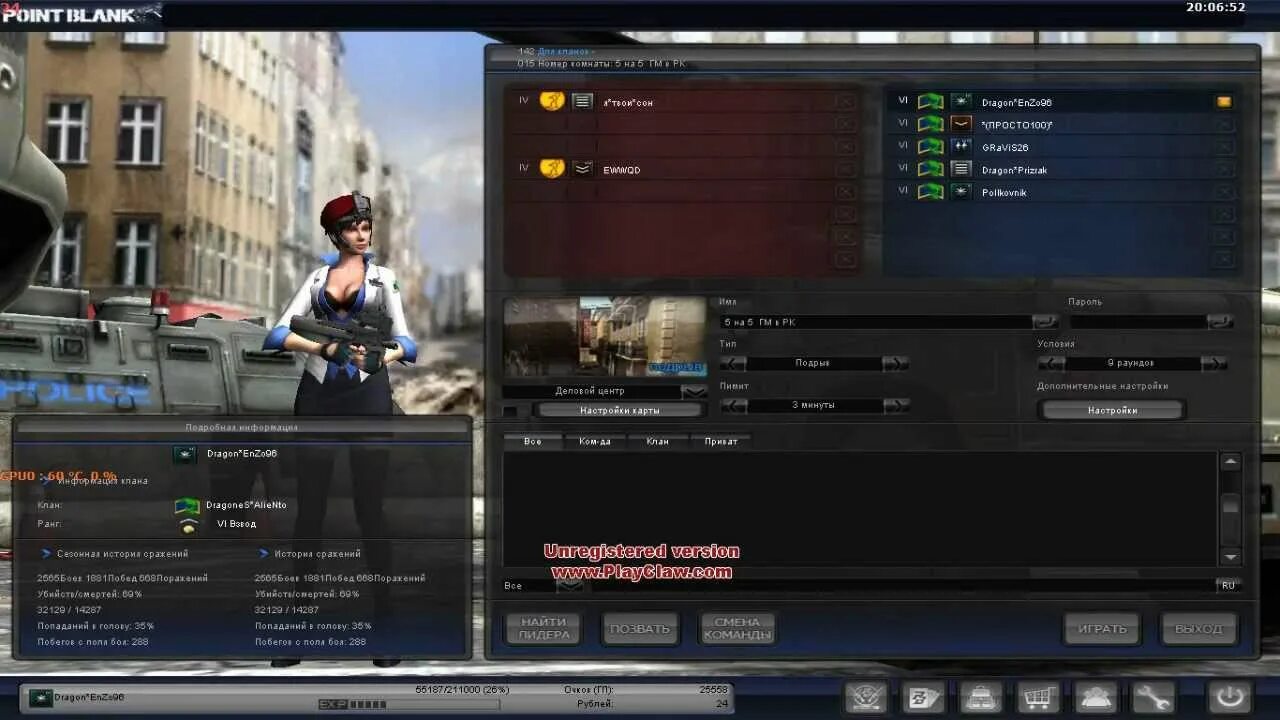Toggle slot X on the Pollkovnik row
1280x720 pixels.
(1224, 192)
